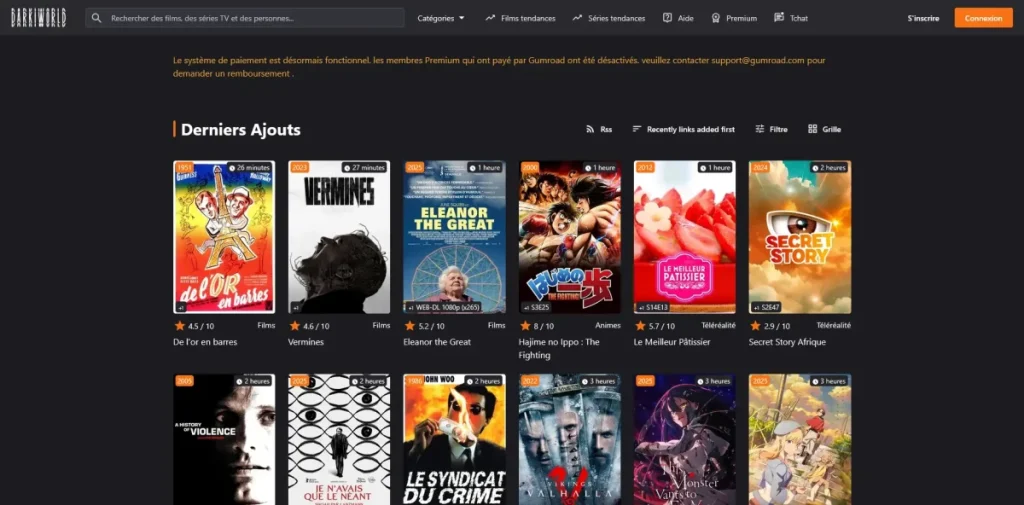1024x505 pixels.
Task: Switch to Grille view
Action: [824, 129]
